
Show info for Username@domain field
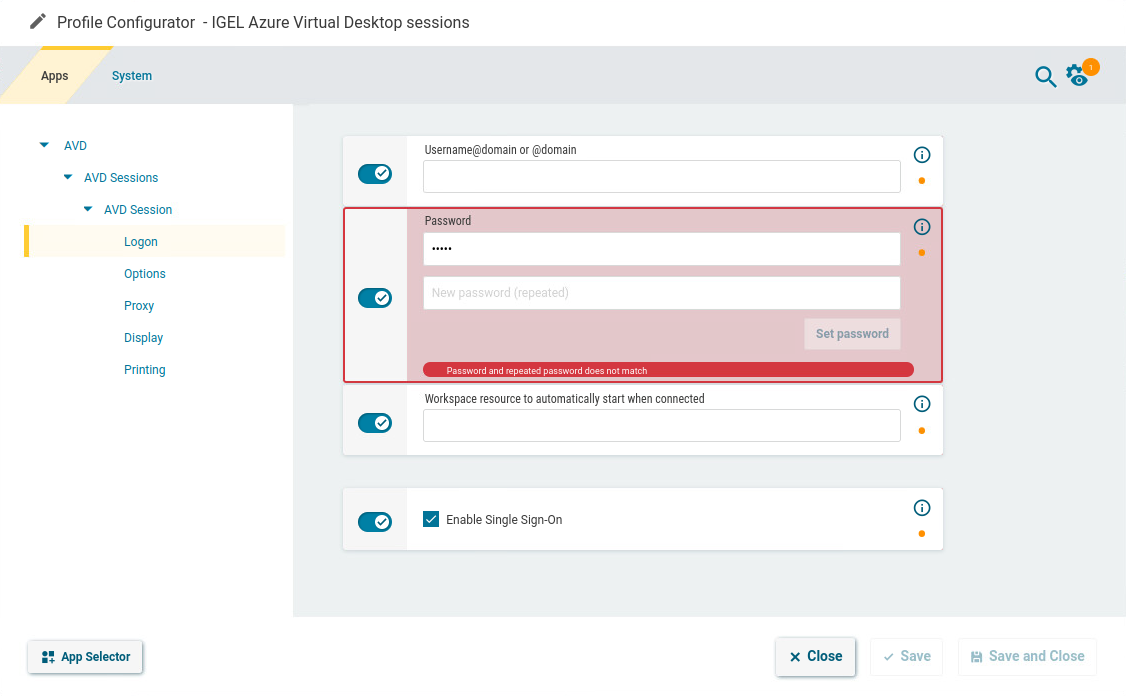point(922,155)
